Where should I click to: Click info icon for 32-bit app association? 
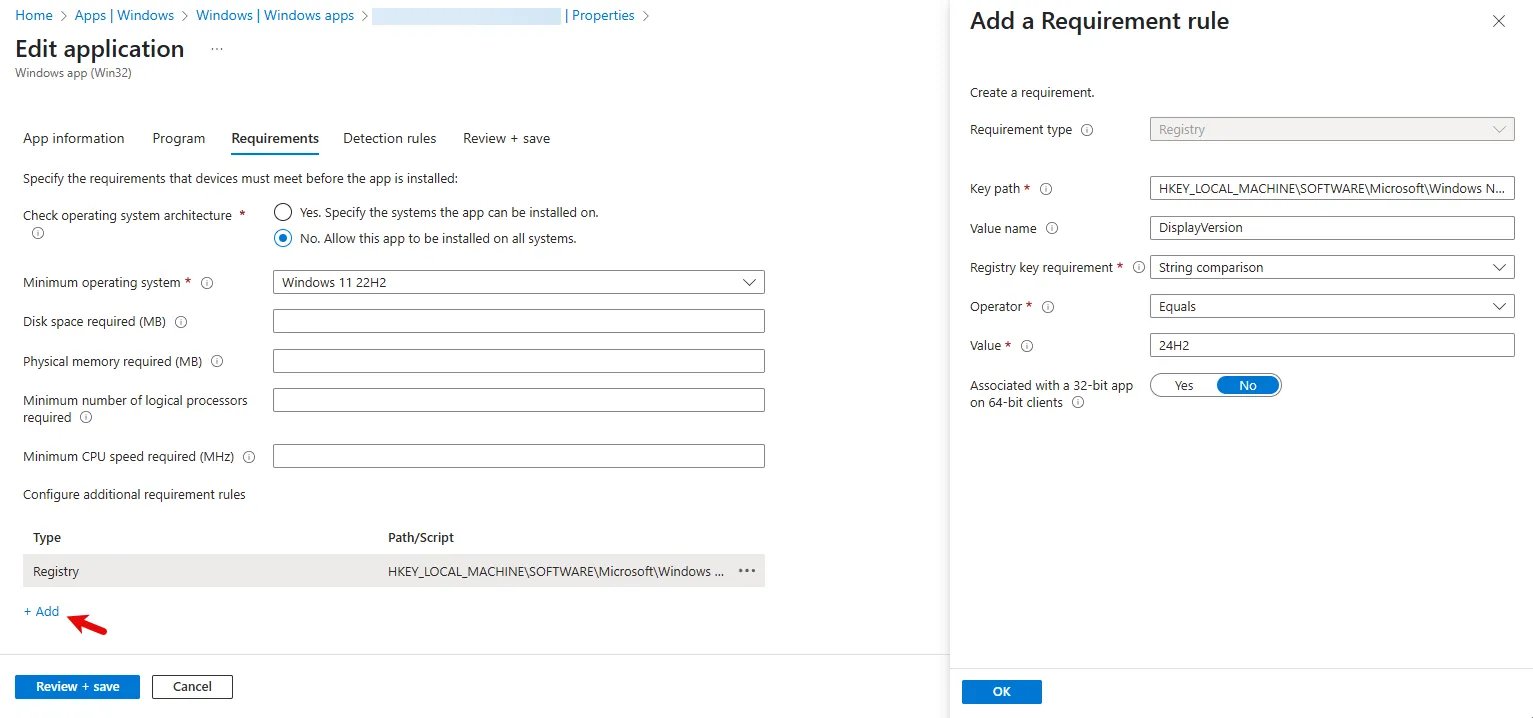(x=1078, y=403)
